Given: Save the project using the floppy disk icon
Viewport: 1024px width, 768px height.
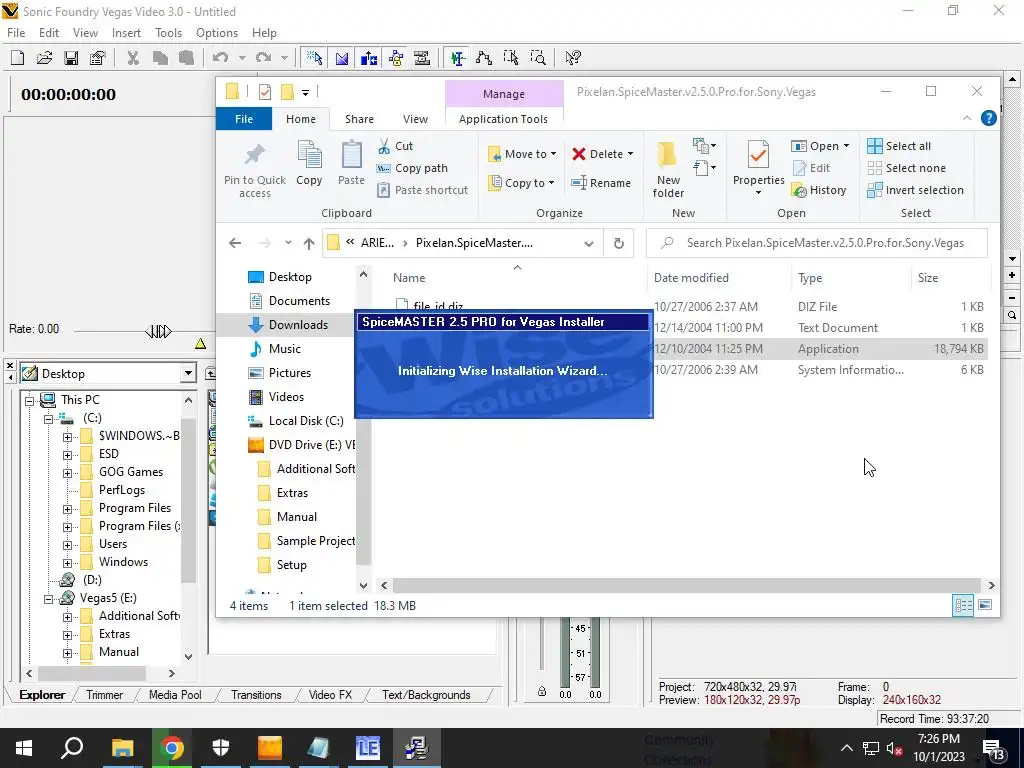Looking at the screenshot, I should point(71,58).
